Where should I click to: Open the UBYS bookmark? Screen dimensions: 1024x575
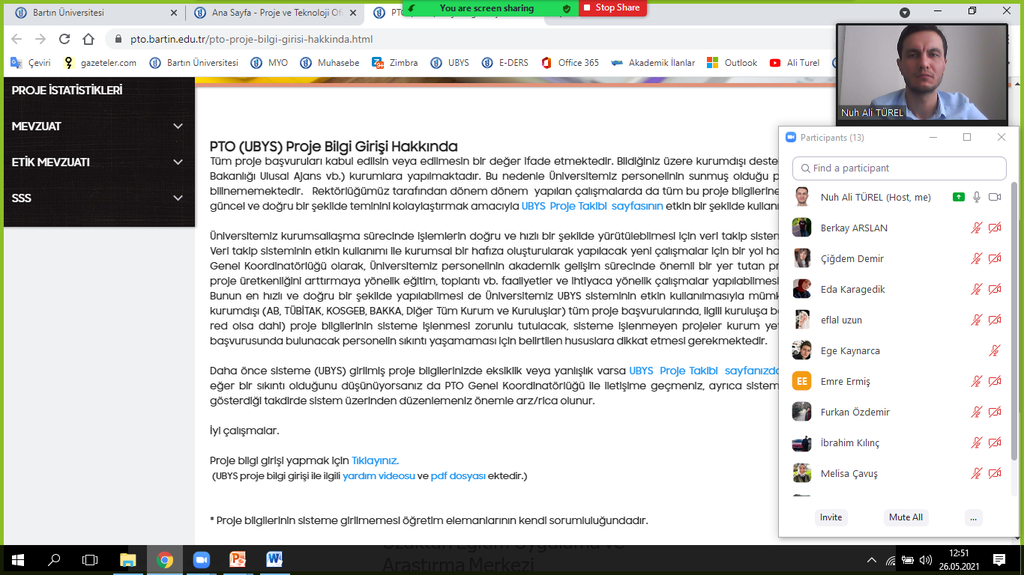point(449,63)
